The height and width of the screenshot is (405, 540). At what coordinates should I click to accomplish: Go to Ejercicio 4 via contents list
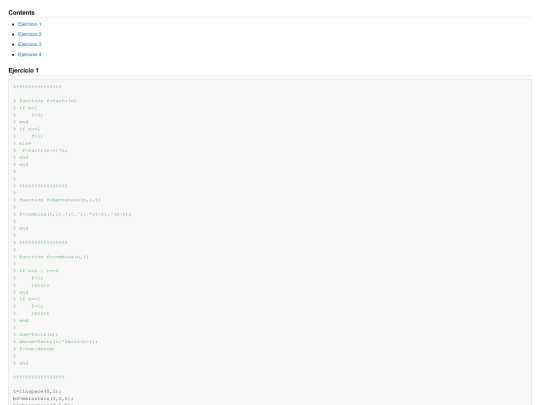(x=30, y=54)
